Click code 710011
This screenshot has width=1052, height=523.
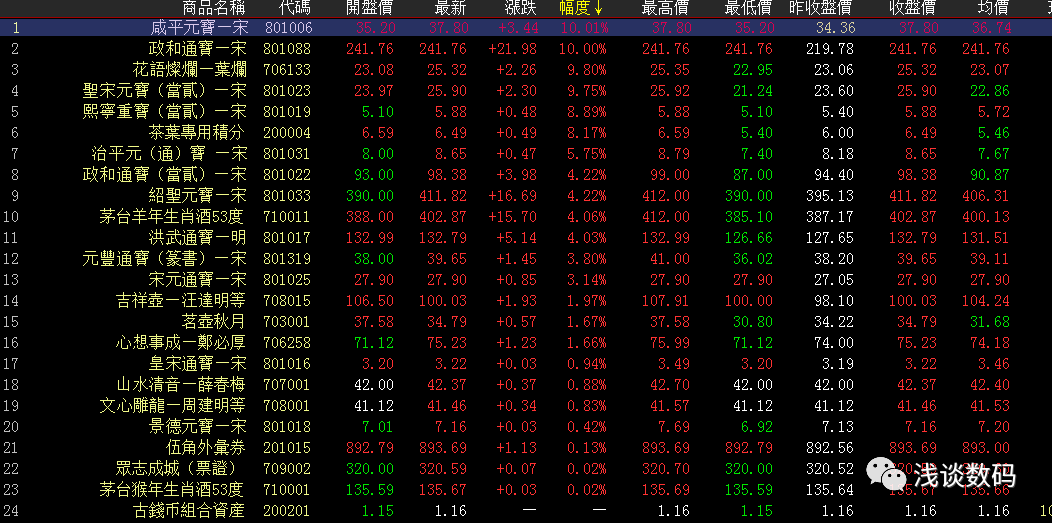pos(288,217)
